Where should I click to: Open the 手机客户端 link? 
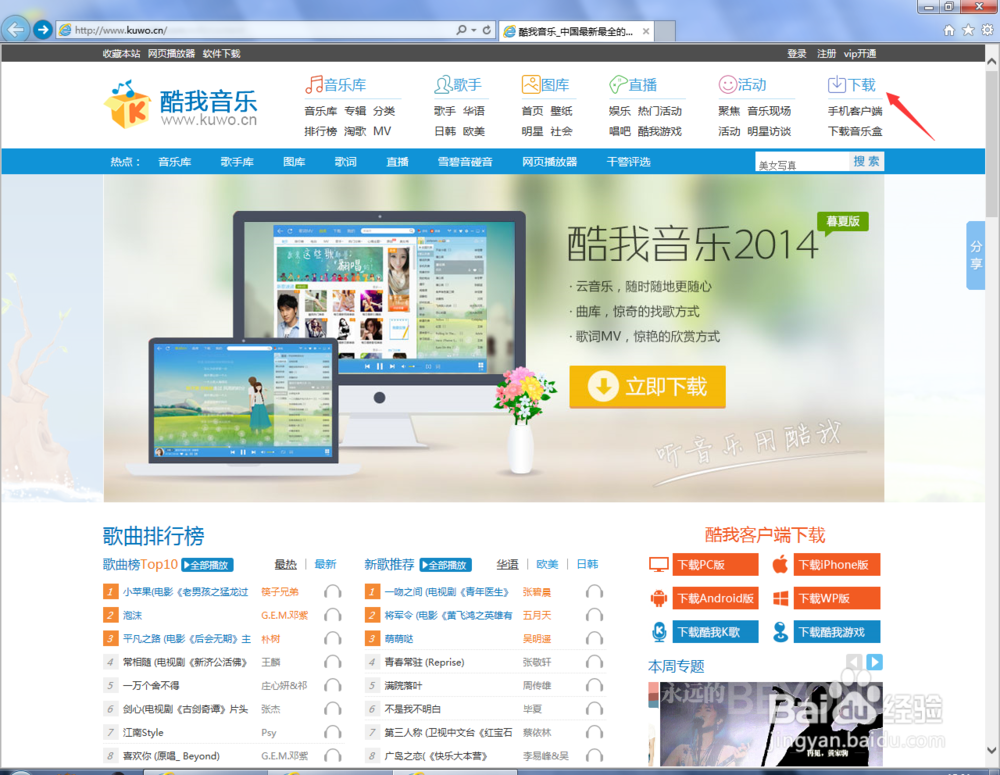click(855, 111)
